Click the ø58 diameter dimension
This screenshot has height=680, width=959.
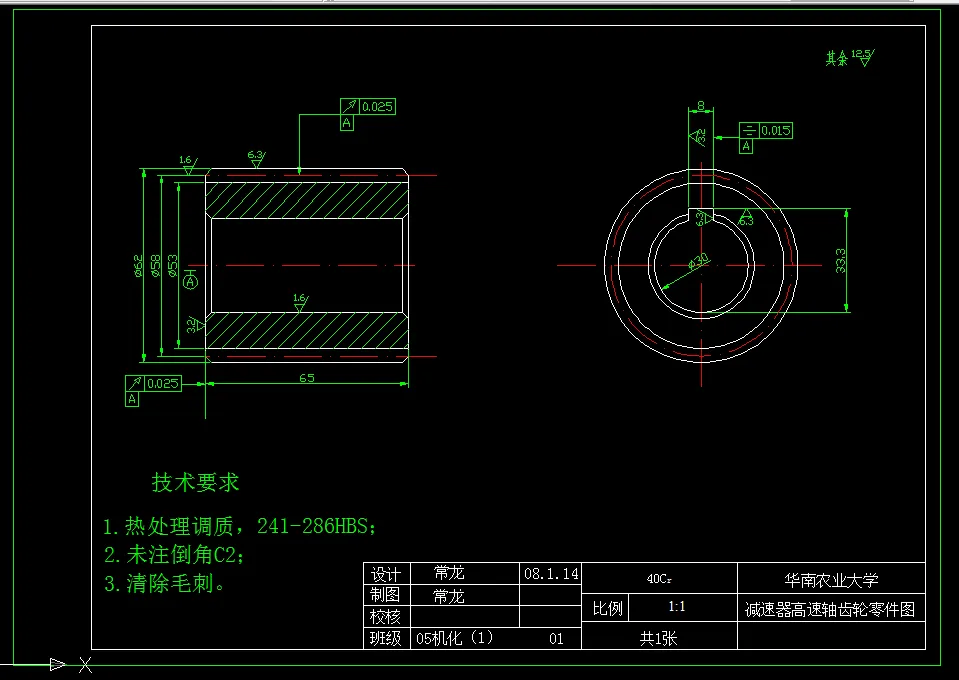click(x=155, y=266)
